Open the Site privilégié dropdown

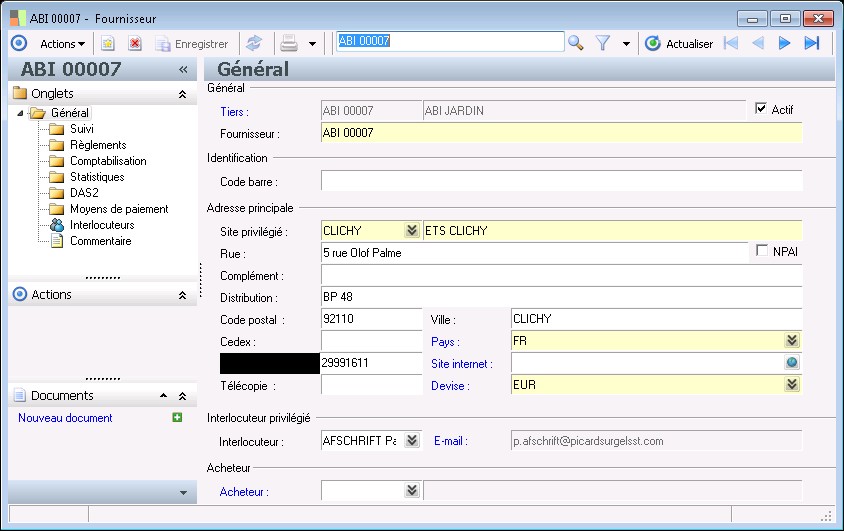point(411,231)
